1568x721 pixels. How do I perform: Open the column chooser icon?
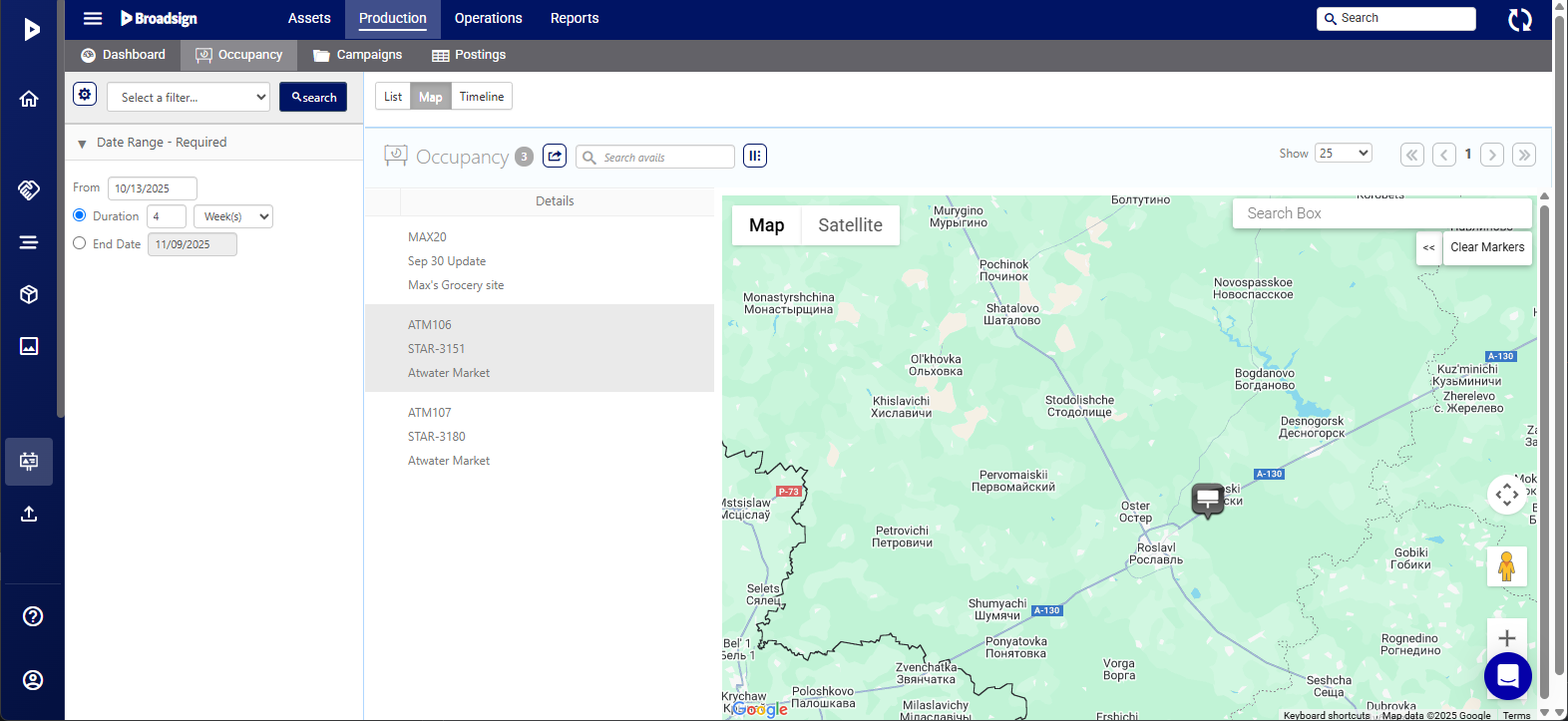tap(755, 156)
